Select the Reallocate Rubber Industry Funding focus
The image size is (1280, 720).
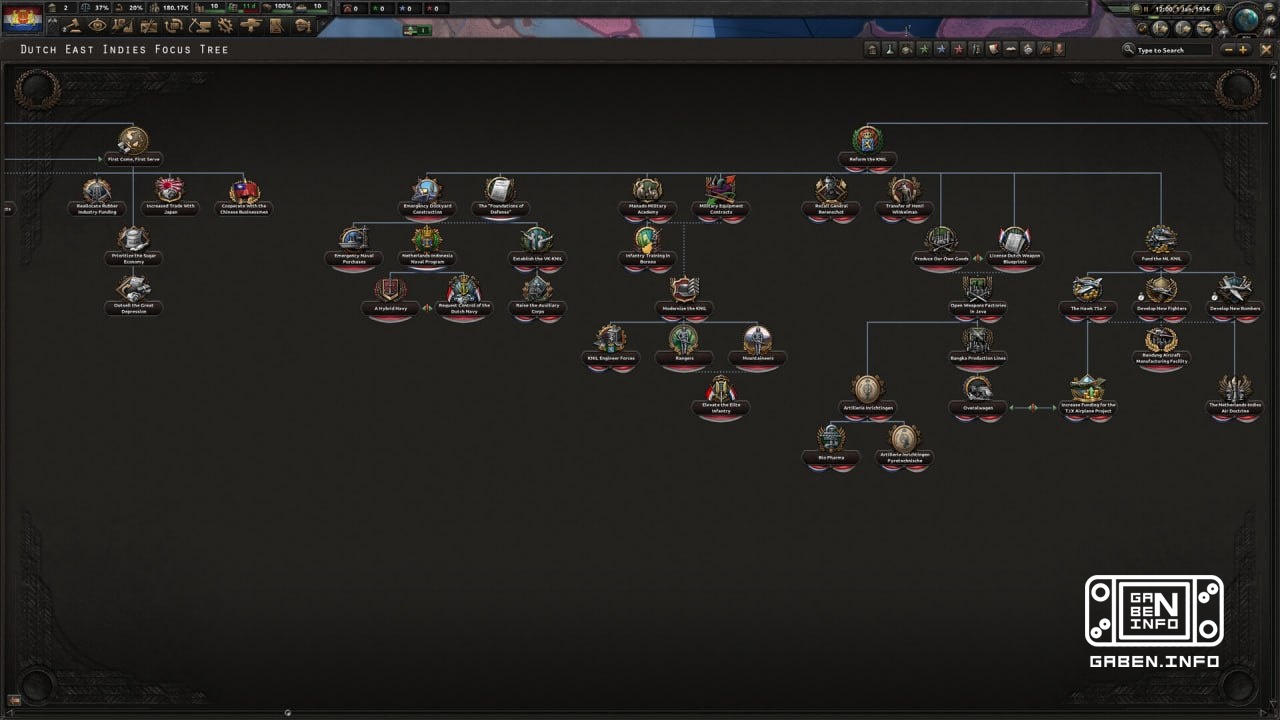[x=97, y=197]
